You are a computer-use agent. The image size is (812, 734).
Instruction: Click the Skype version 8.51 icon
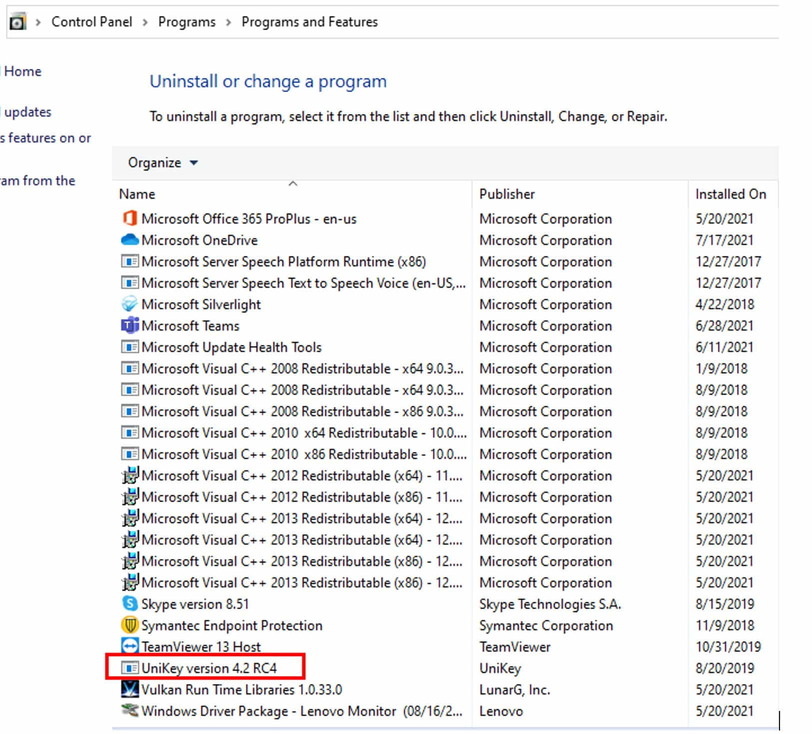point(129,603)
